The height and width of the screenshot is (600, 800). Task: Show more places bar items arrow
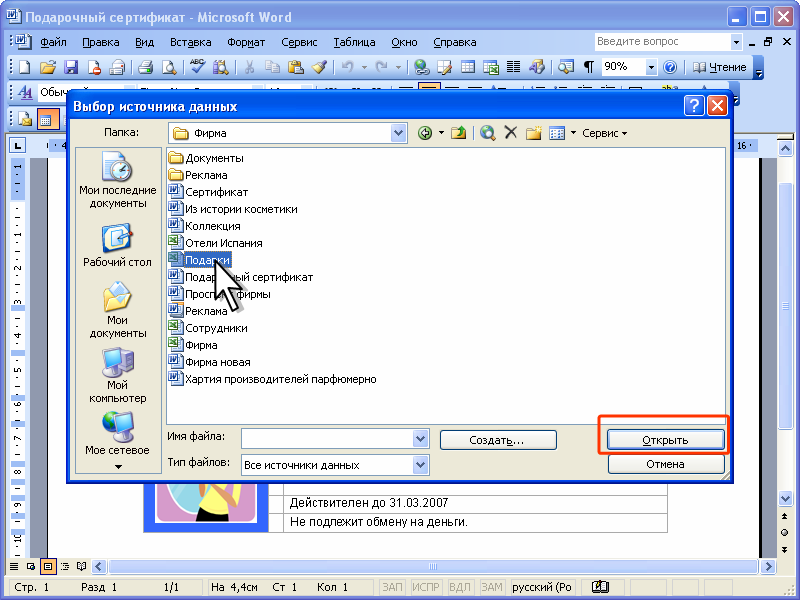(x=118, y=466)
